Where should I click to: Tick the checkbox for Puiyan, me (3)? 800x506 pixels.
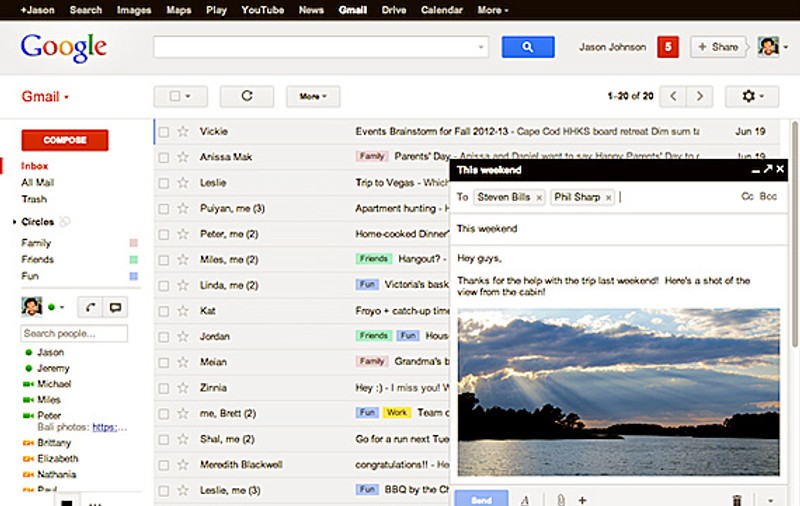(163, 209)
